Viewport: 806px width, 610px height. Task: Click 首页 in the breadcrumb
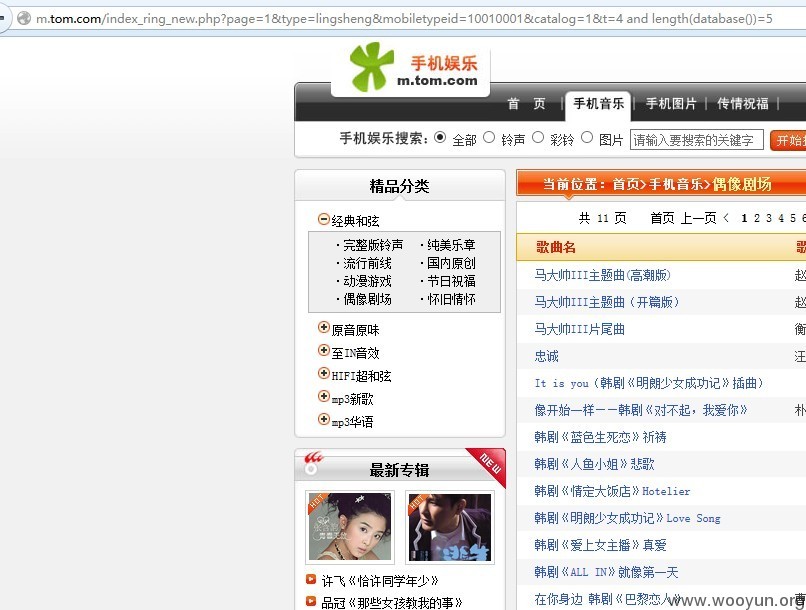626,184
